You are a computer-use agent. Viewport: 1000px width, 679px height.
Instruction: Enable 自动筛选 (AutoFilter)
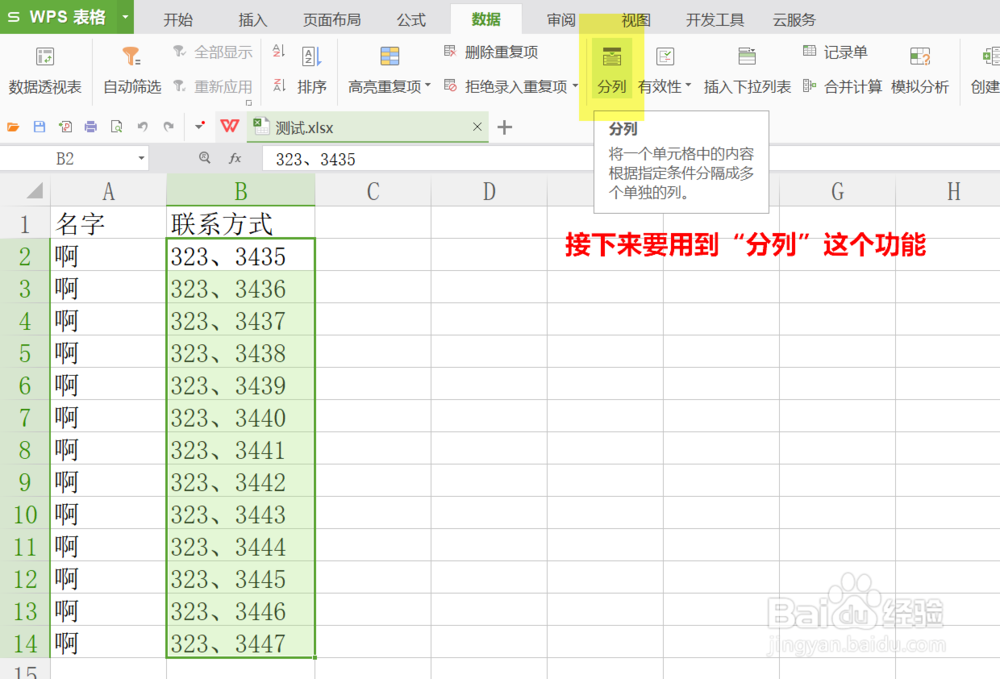point(131,70)
